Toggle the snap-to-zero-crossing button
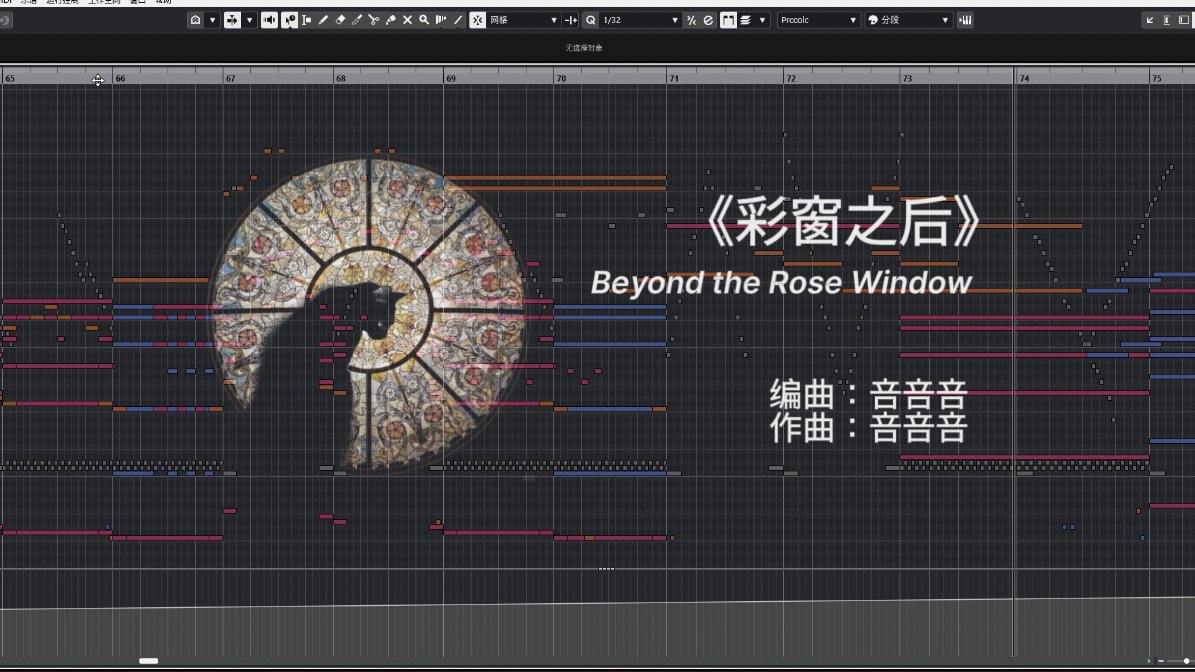Screen dimensions: 1195x672 571,21
